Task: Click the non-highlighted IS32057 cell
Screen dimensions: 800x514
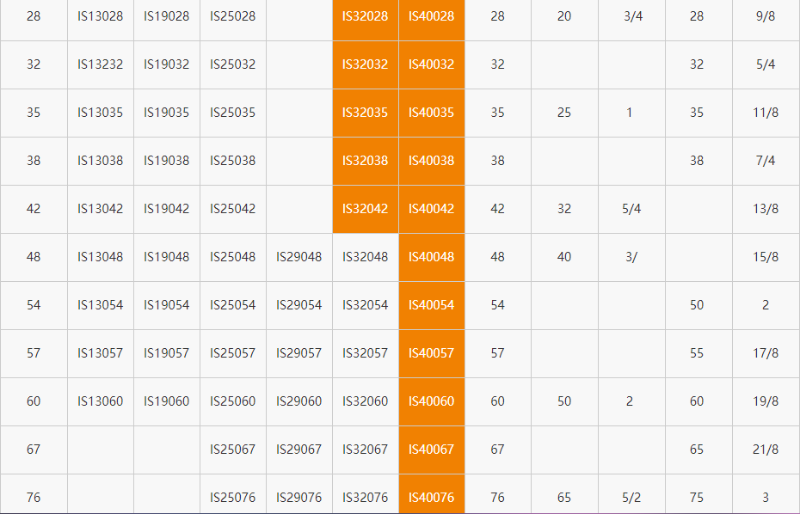Action: click(x=365, y=353)
